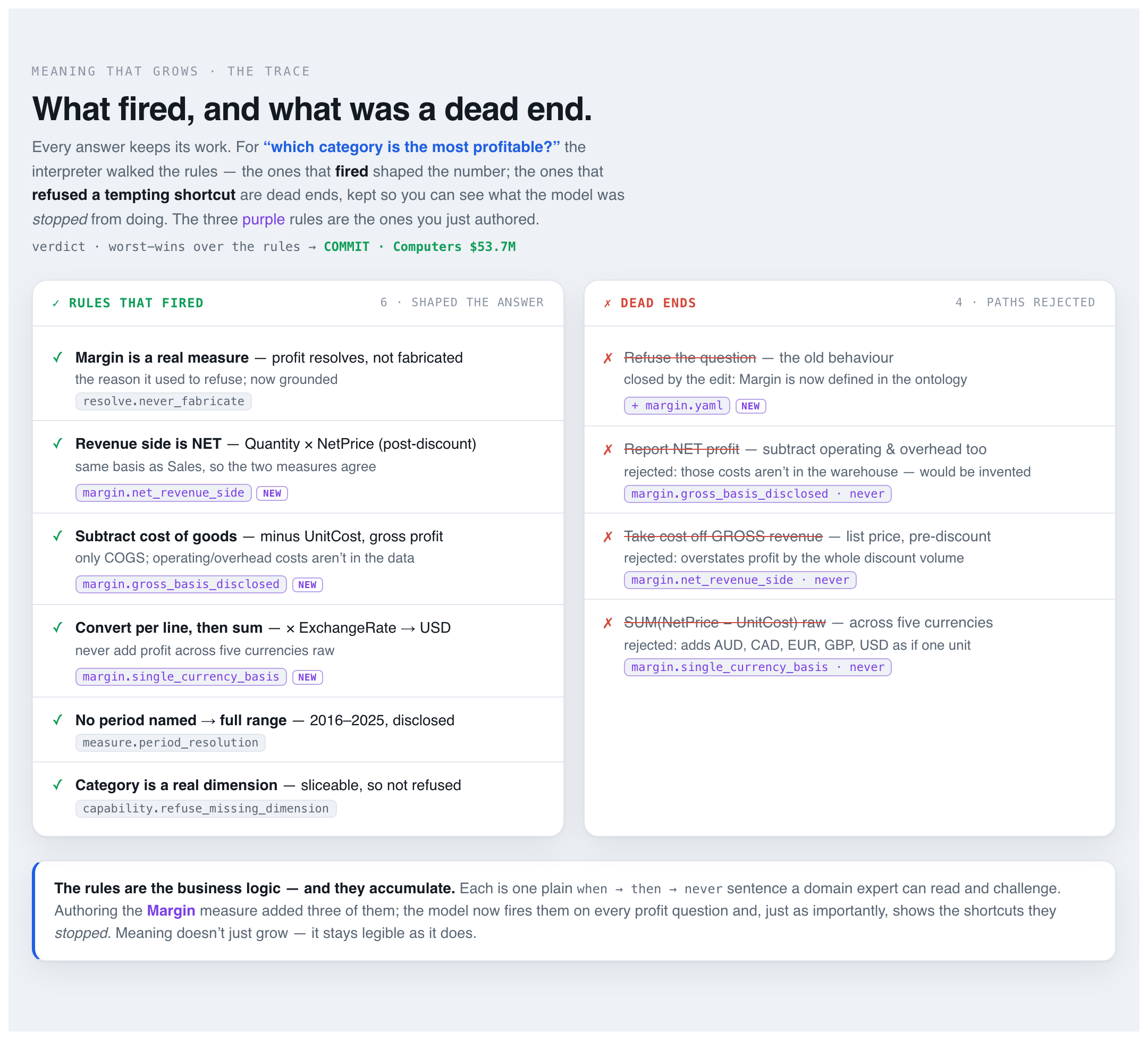Click the capability.refuse_missing_dimension tag
Screen dimensions: 1148x1040
[206, 809]
